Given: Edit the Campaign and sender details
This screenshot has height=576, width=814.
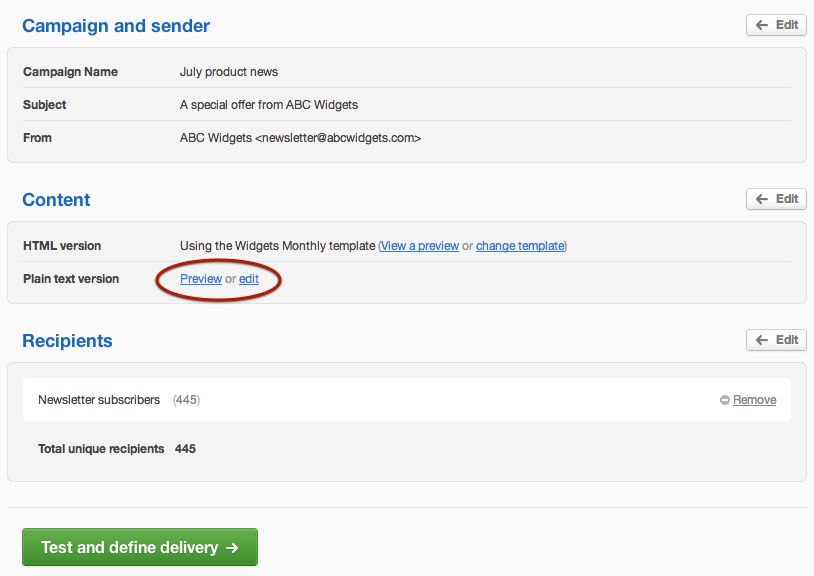Looking at the screenshot, I should point(776,24).
